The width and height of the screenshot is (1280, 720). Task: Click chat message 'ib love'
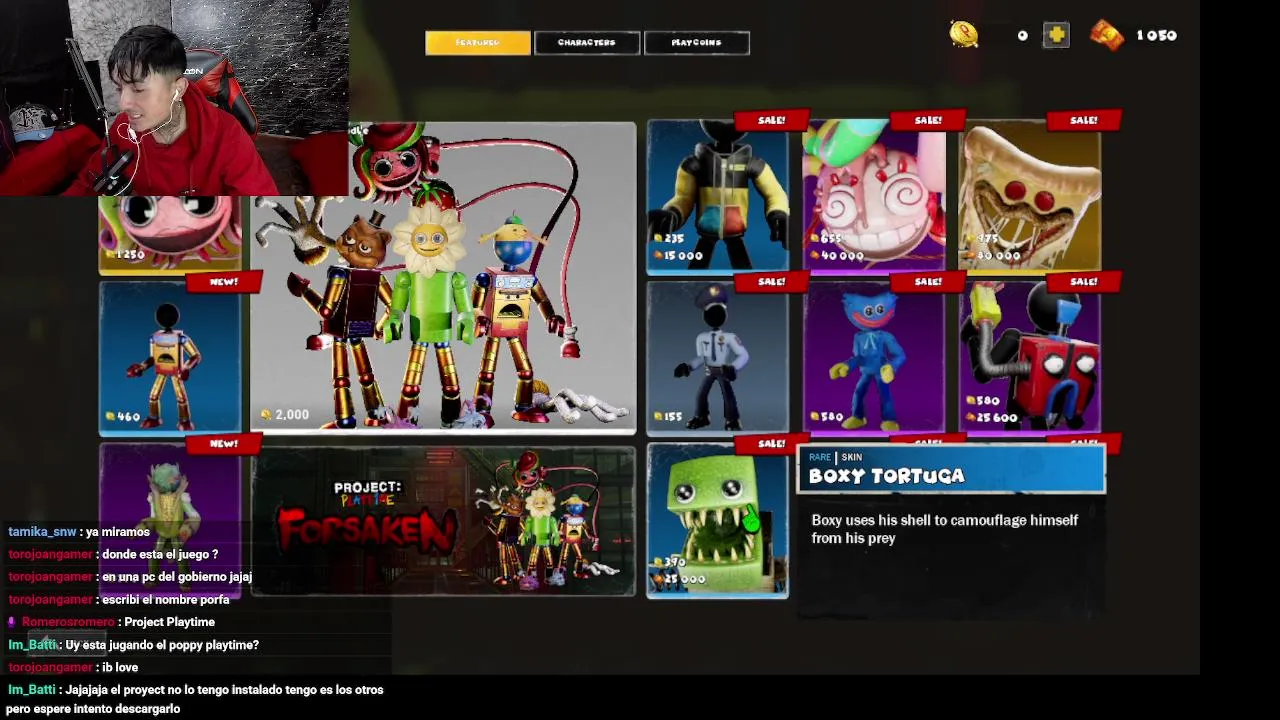(120, 667)
